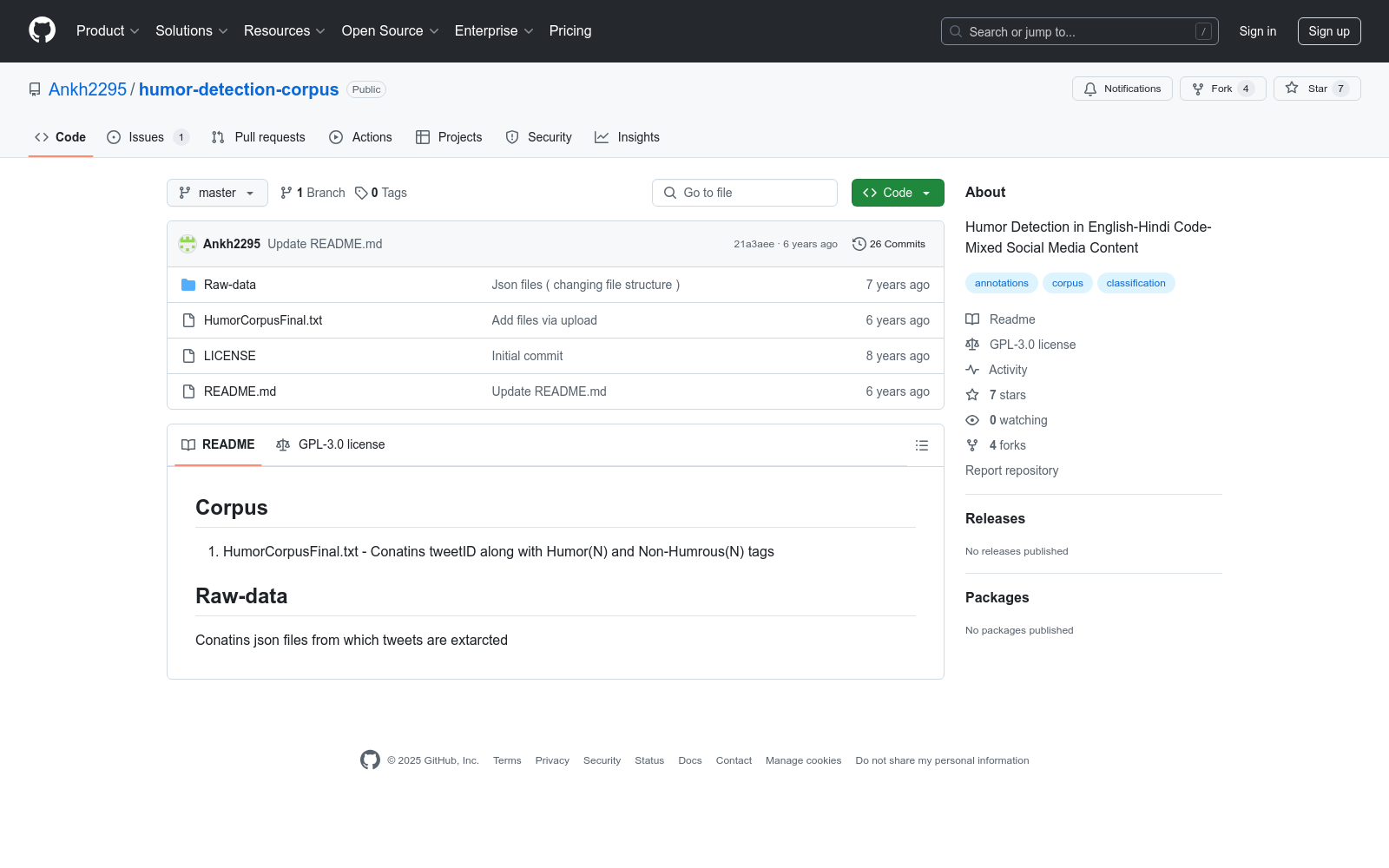The width and height of the screenshot is (1389, 868).
Task: Select the GPL-3.0 license tab in README panel
Action: [331, 444]
